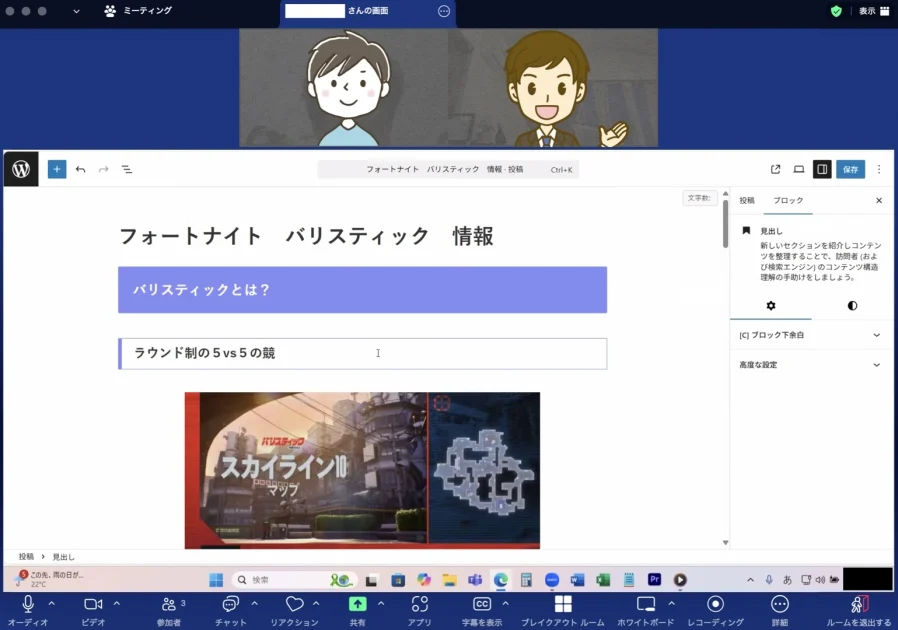Click the 文字数 counter label
Image resolution: width=898 pixels, height=630 pixels.
[699, 198]
